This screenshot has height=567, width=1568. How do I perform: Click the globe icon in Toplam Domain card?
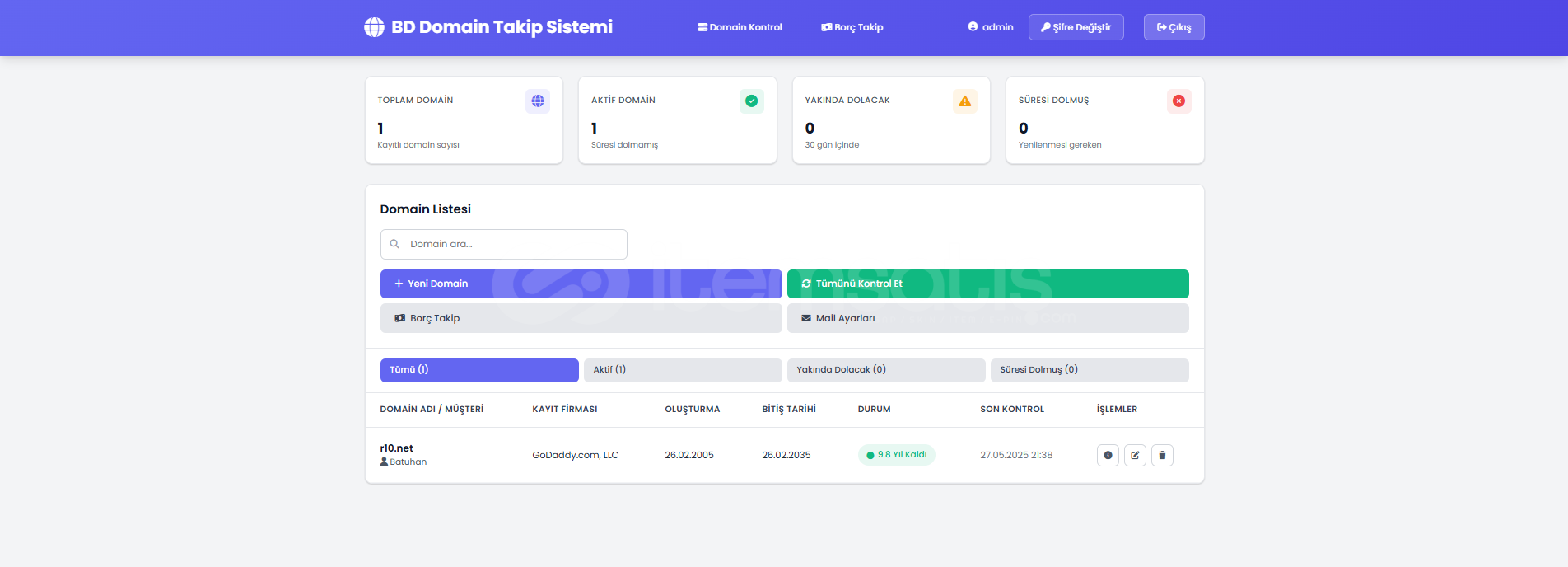(x=538, y=101)
